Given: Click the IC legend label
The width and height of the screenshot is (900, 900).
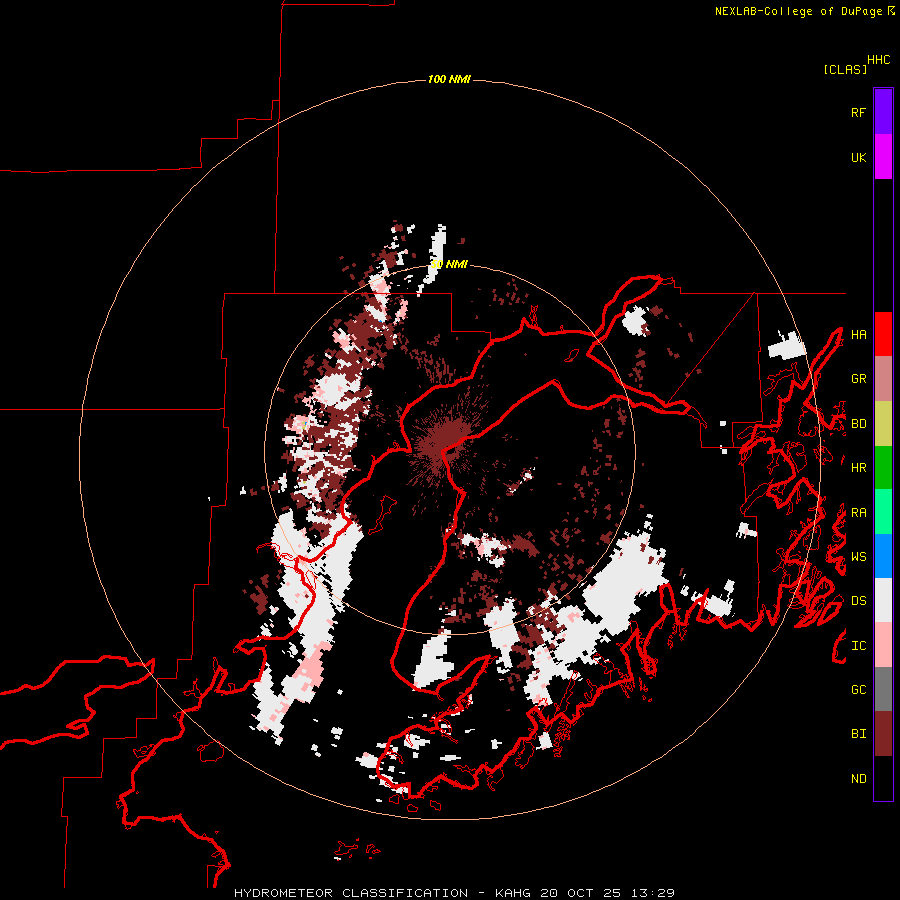Looking at the screenshot, I should point(858,646).
